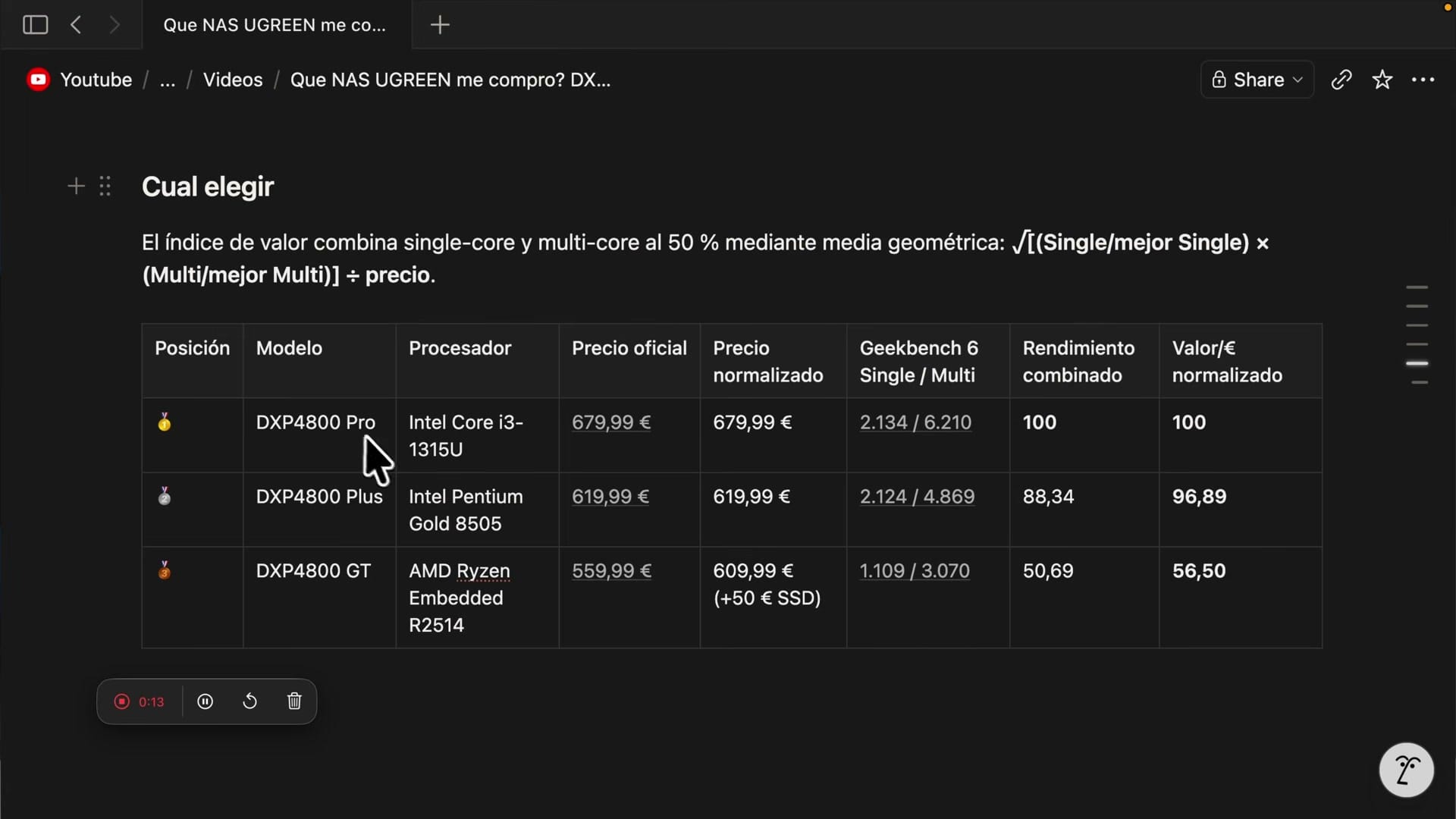Jump to highlighted table-of-contents marker
This screenshot has height=819, width=1456.
(x=1417, y=363)
